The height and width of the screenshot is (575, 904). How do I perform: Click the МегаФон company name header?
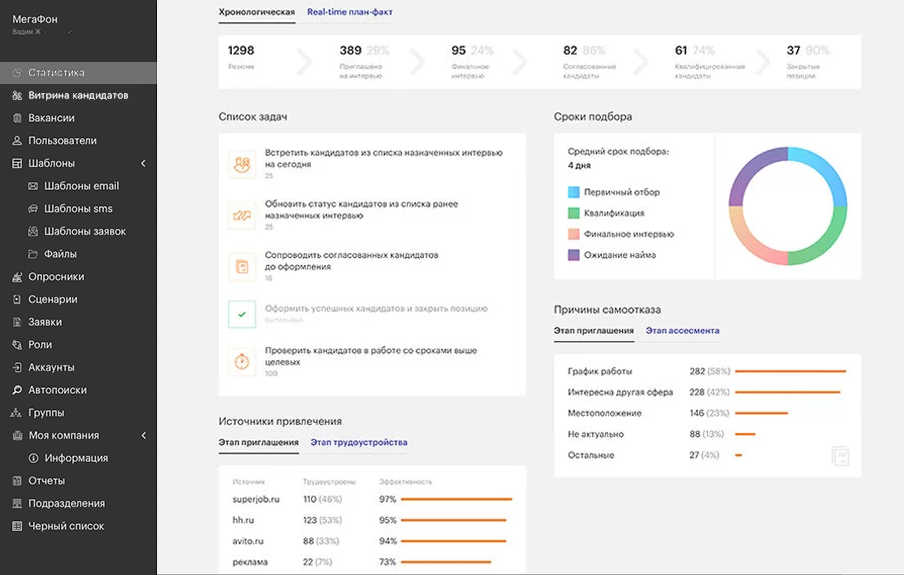pos(35,19)
